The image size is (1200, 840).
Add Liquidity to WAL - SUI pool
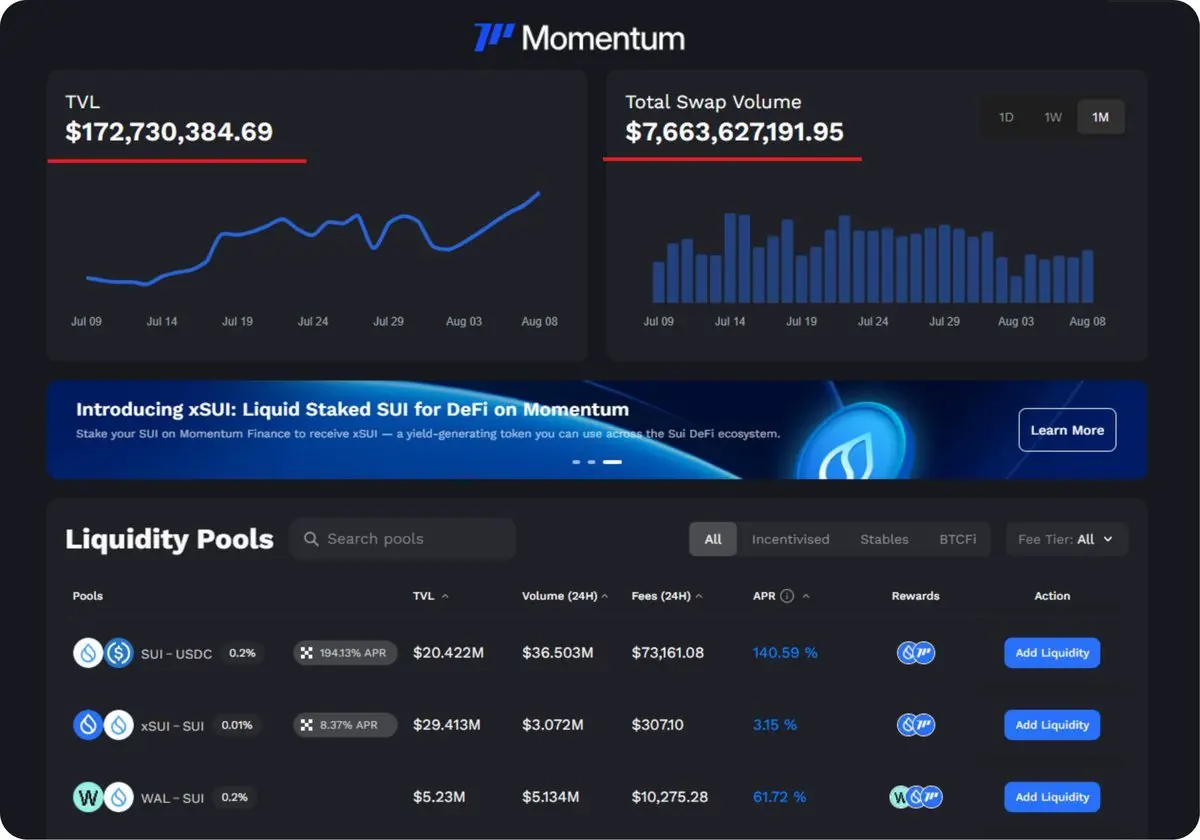coord(1052,797)
